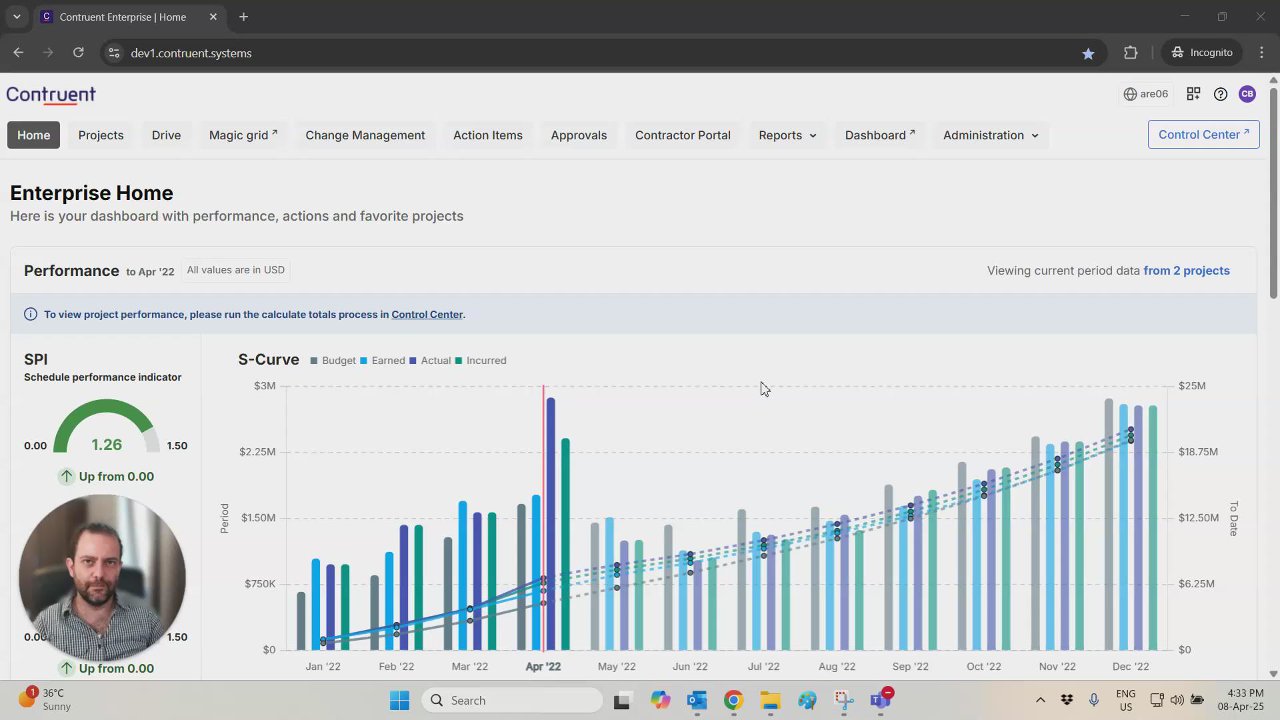The width and height of the screenshot is (1280, 720).
Task: Open network, volume and battery quick settings
Action: click(1177, 700)
